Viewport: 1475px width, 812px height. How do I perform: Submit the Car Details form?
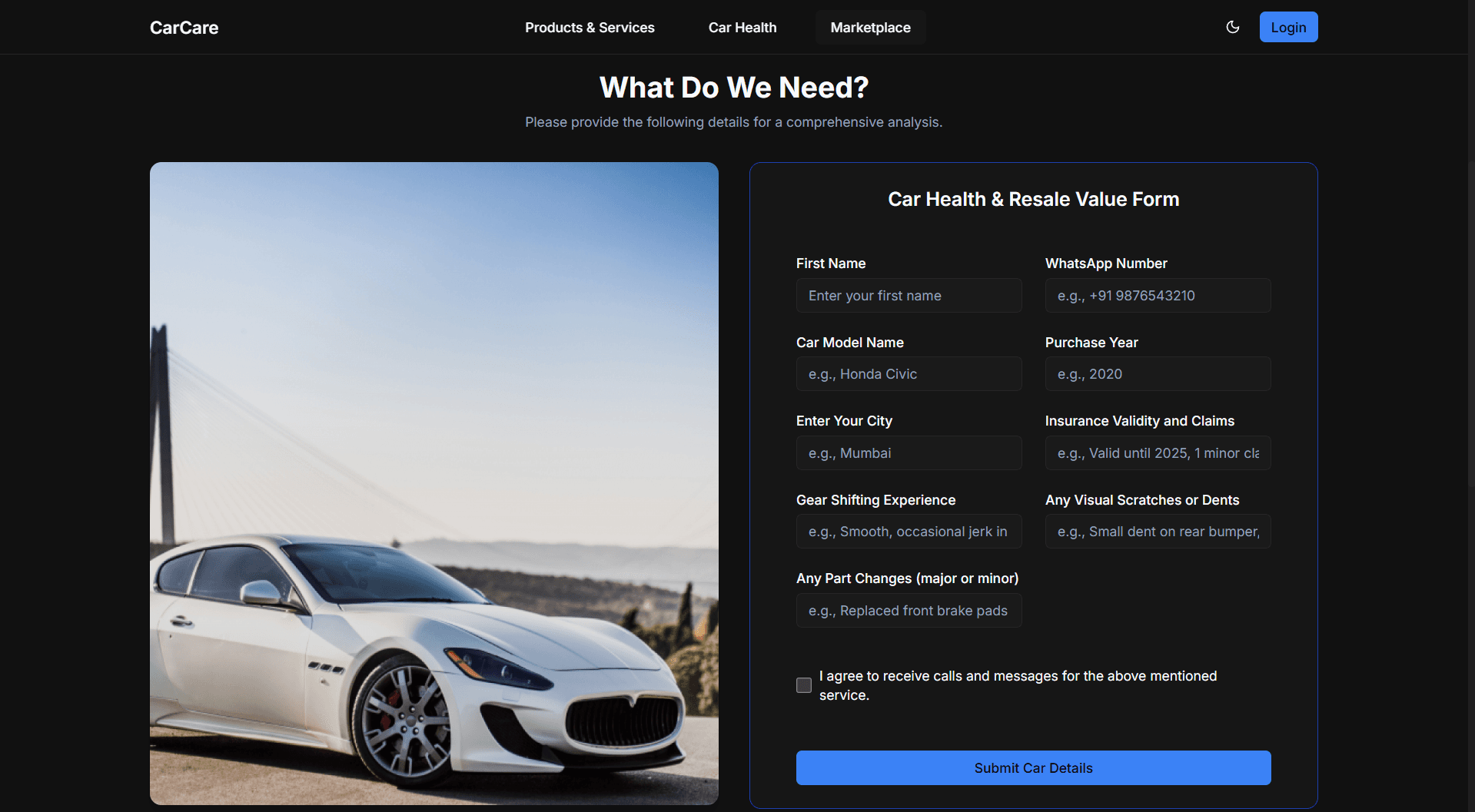coord(1033,767)
